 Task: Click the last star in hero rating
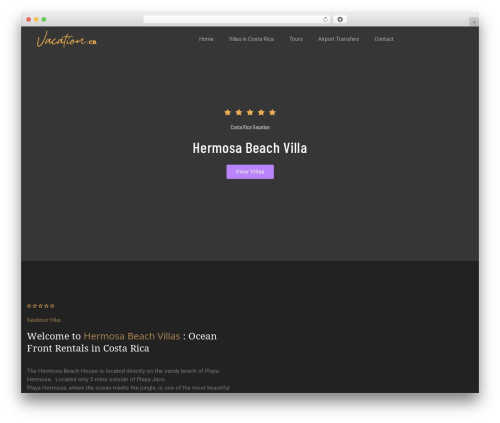272,112
